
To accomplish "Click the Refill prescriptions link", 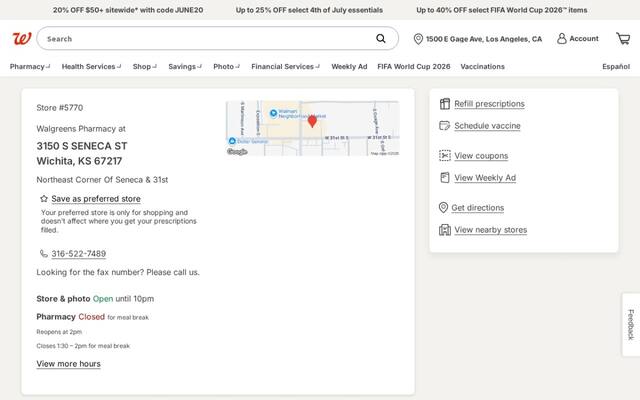I will pyautogui.click(x=489, y=104).
